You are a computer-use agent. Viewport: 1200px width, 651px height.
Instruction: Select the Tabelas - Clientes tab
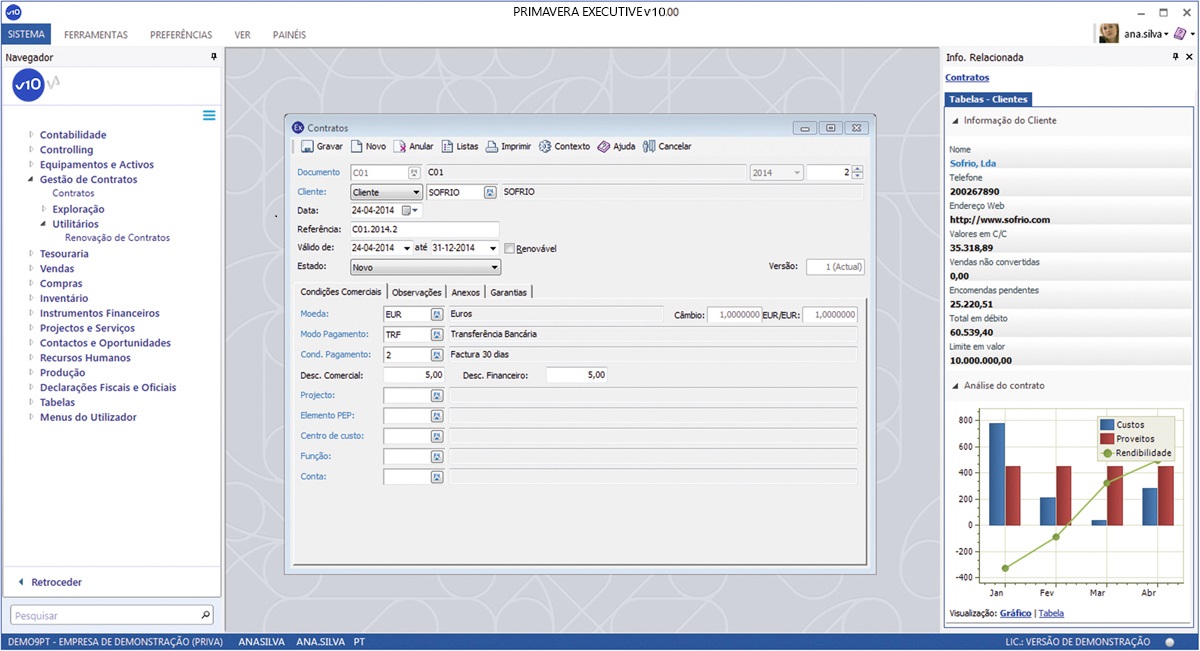[x=988, y=99]
